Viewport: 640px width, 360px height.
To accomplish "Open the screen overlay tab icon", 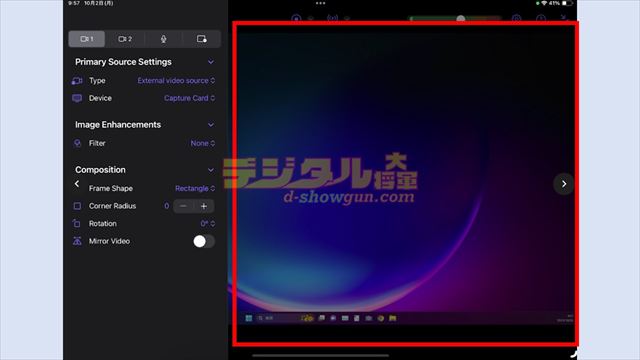I will (x=202, y=39).
